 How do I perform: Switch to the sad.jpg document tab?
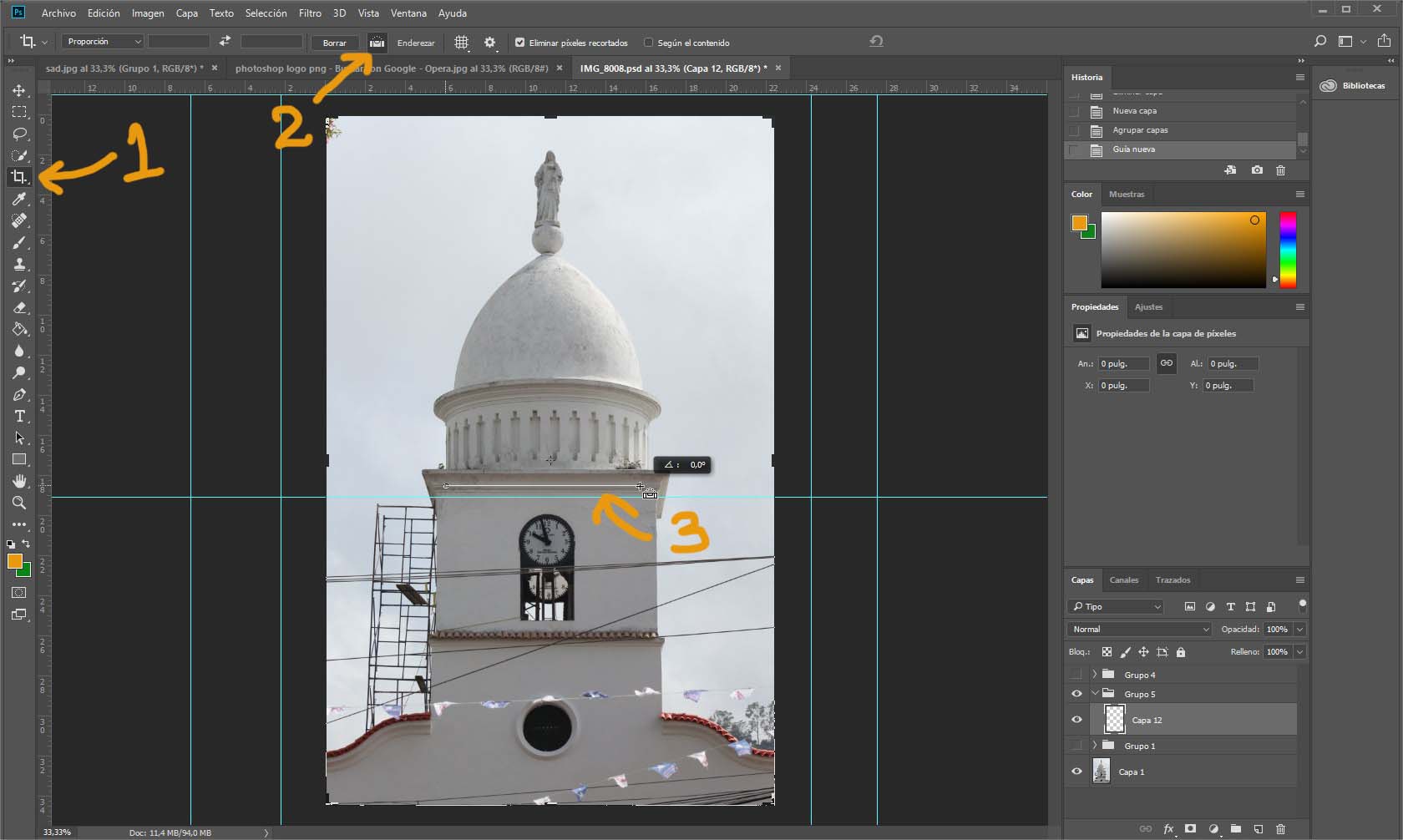point(124,68)
